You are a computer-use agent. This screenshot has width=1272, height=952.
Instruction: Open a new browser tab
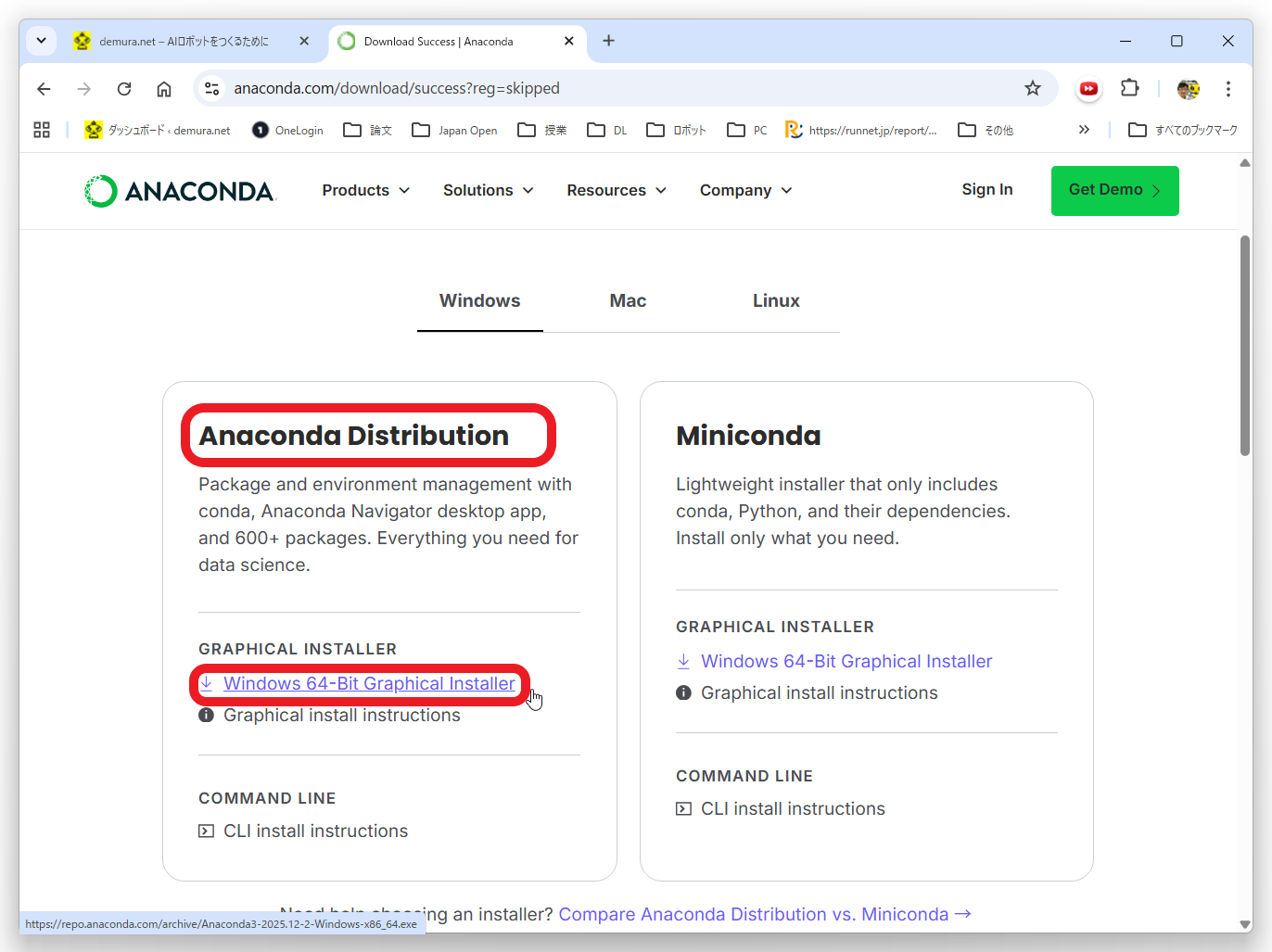(x=608, y=41)
